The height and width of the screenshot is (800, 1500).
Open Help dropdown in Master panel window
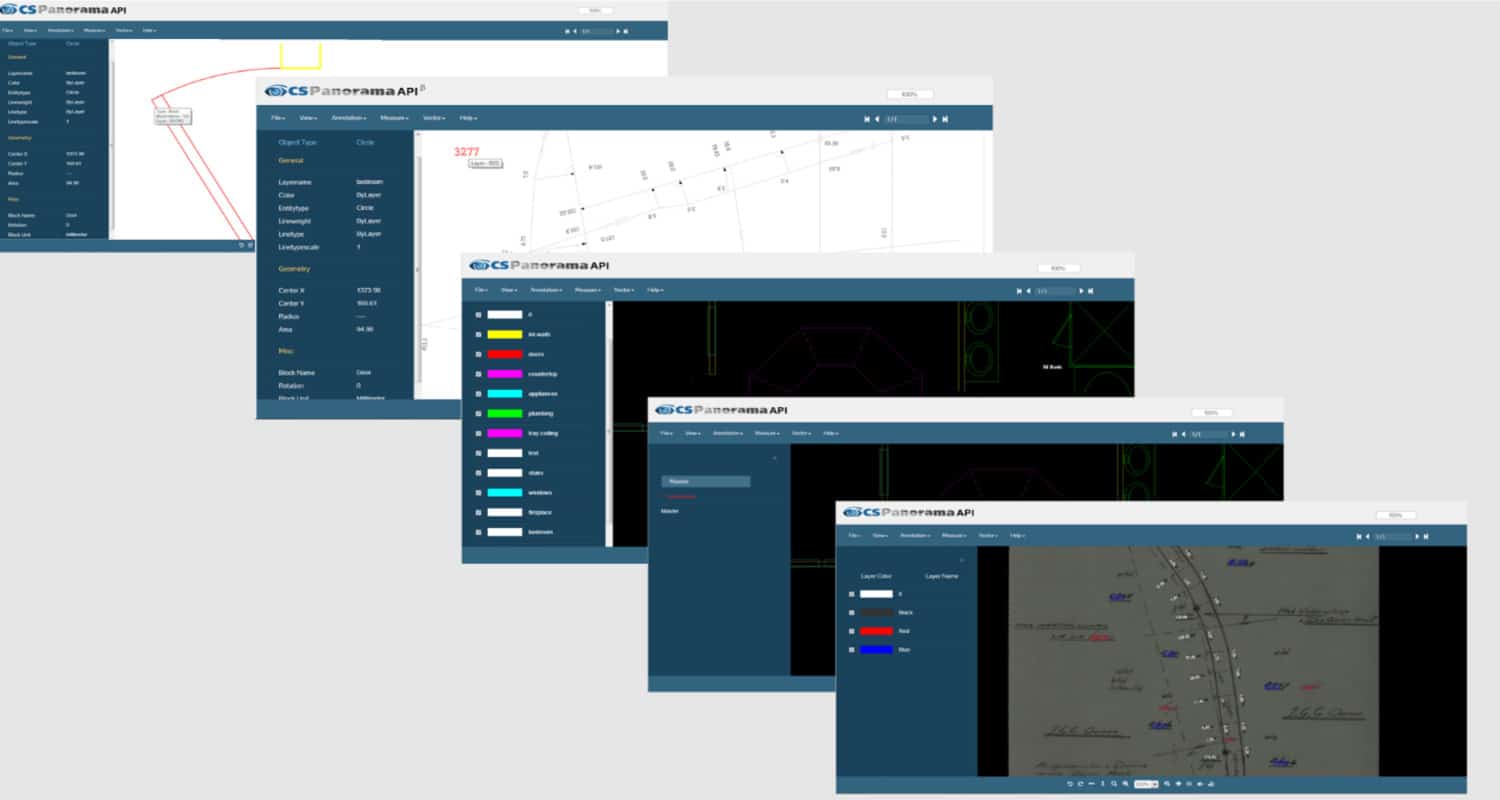[x=831, y=434]
